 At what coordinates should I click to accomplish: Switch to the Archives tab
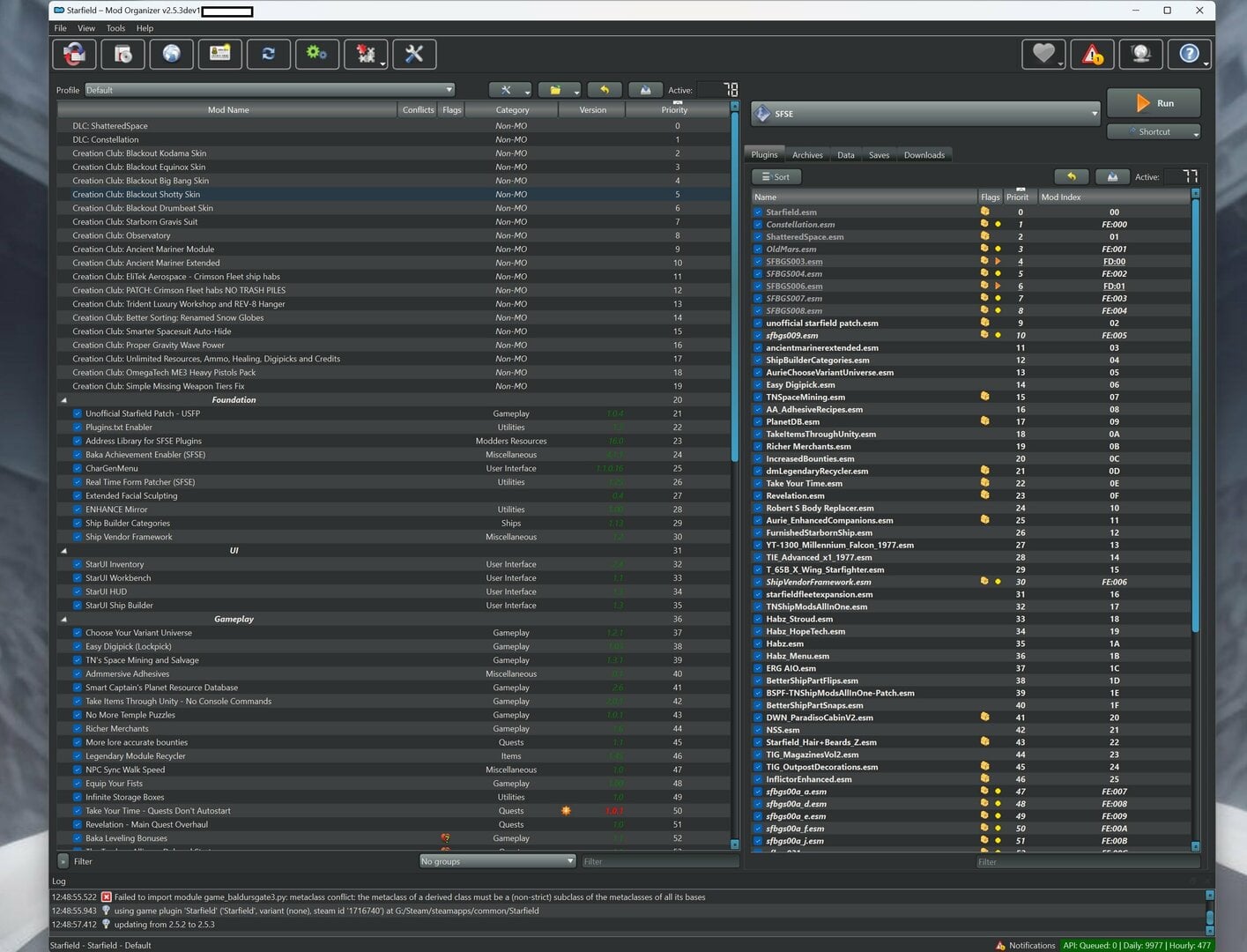(807, 155)
